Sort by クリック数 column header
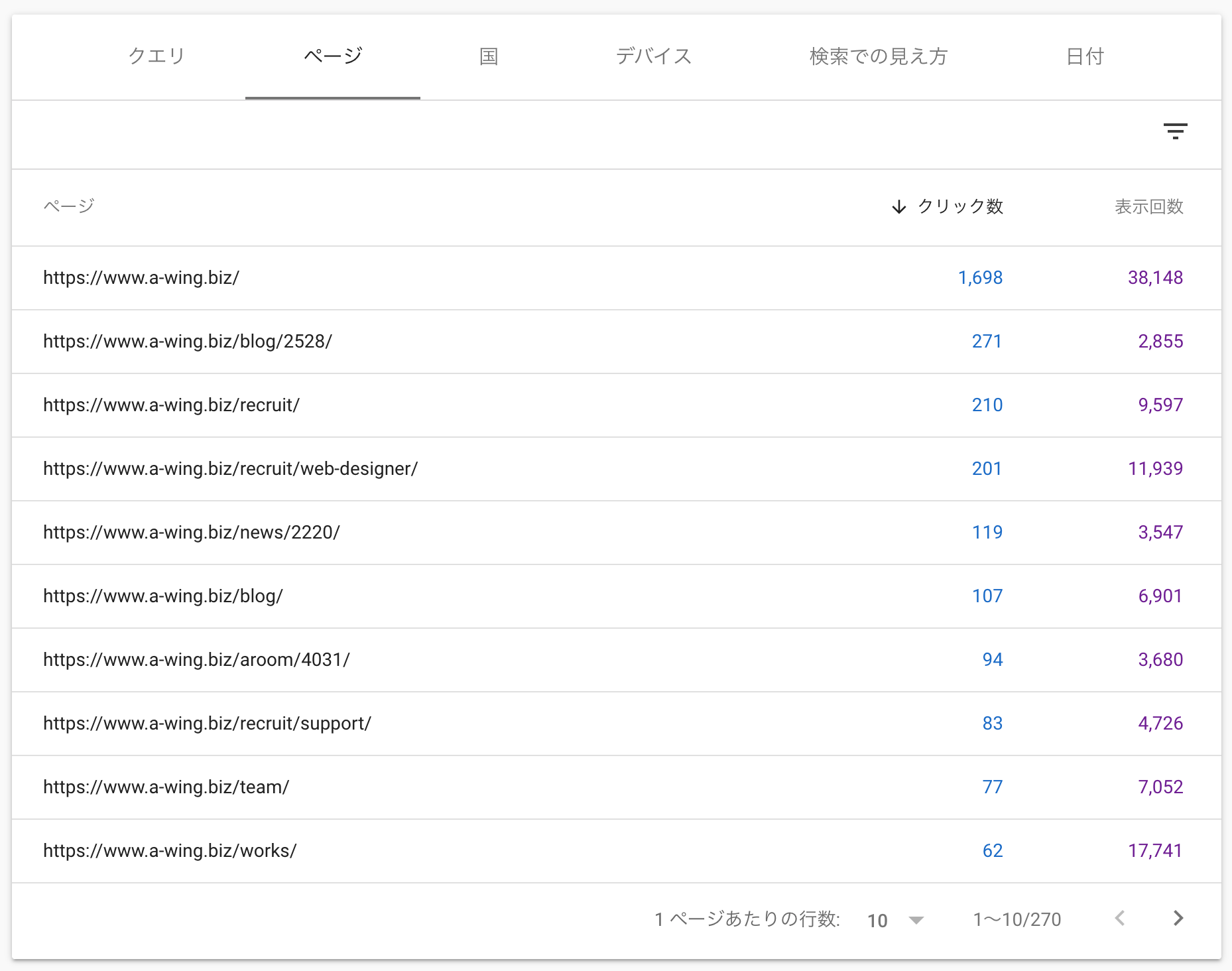Image resolution: width=1232 pixels, height=971 pixels. (x=959, y=207)
